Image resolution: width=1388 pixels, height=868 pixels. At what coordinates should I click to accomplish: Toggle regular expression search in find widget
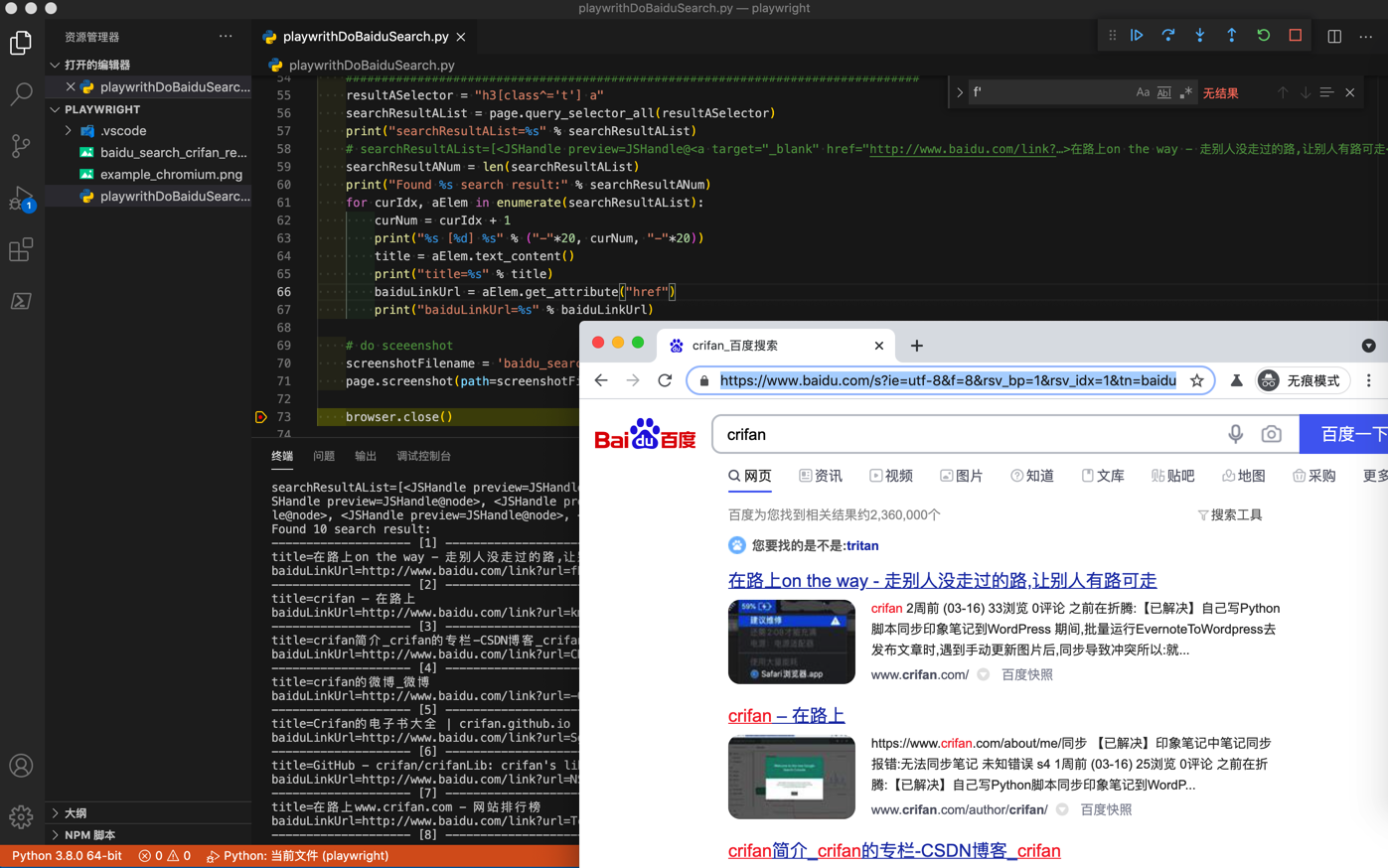[1185, 92]
